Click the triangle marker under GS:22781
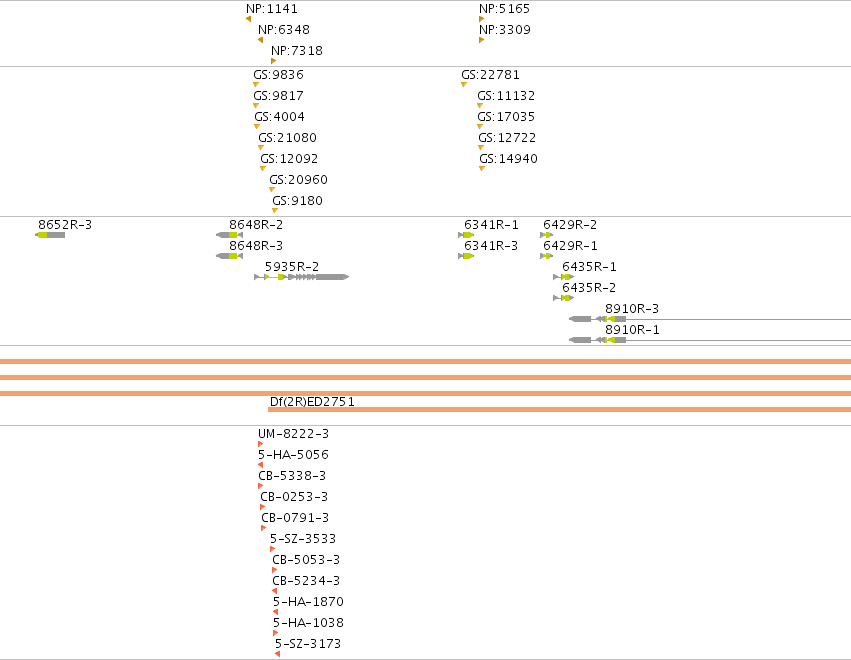The width and height of the screenshot is (851, 660). coord(464,85)
